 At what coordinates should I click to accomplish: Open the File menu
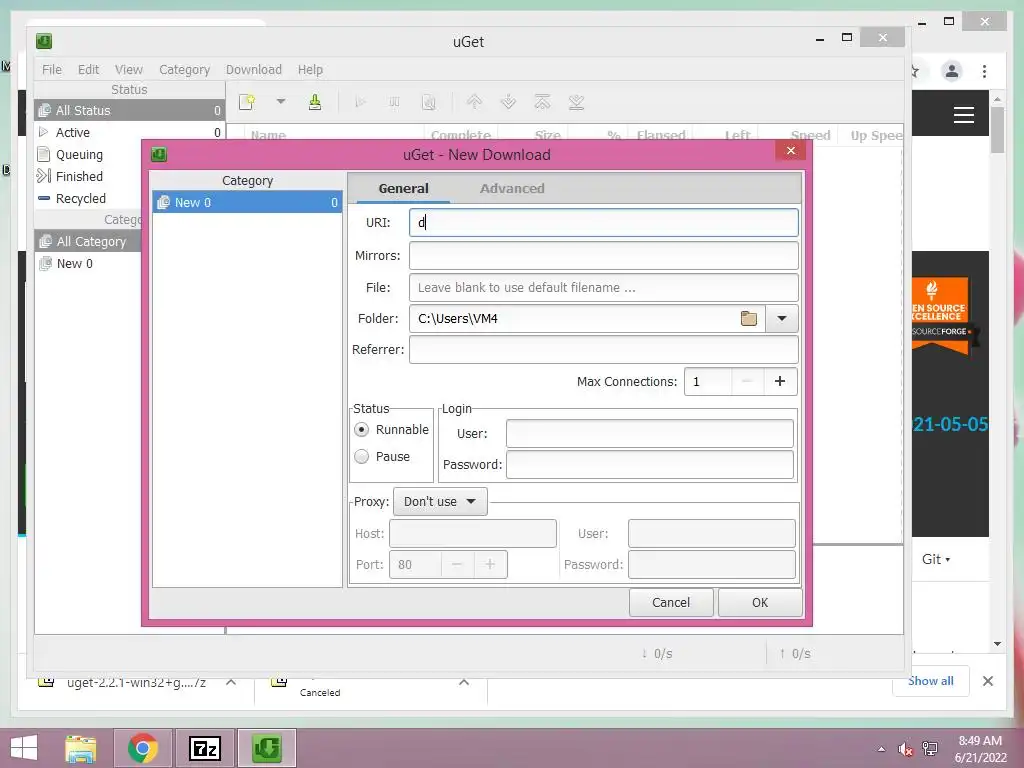[52, 70]
